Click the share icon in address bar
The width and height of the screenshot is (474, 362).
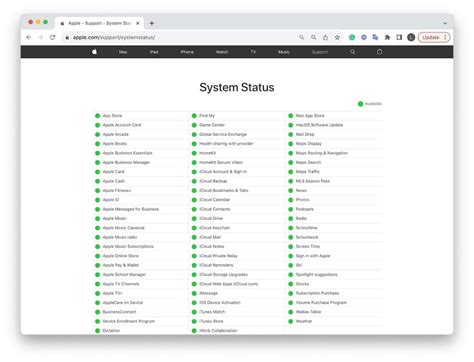click(x=325, y=37)
